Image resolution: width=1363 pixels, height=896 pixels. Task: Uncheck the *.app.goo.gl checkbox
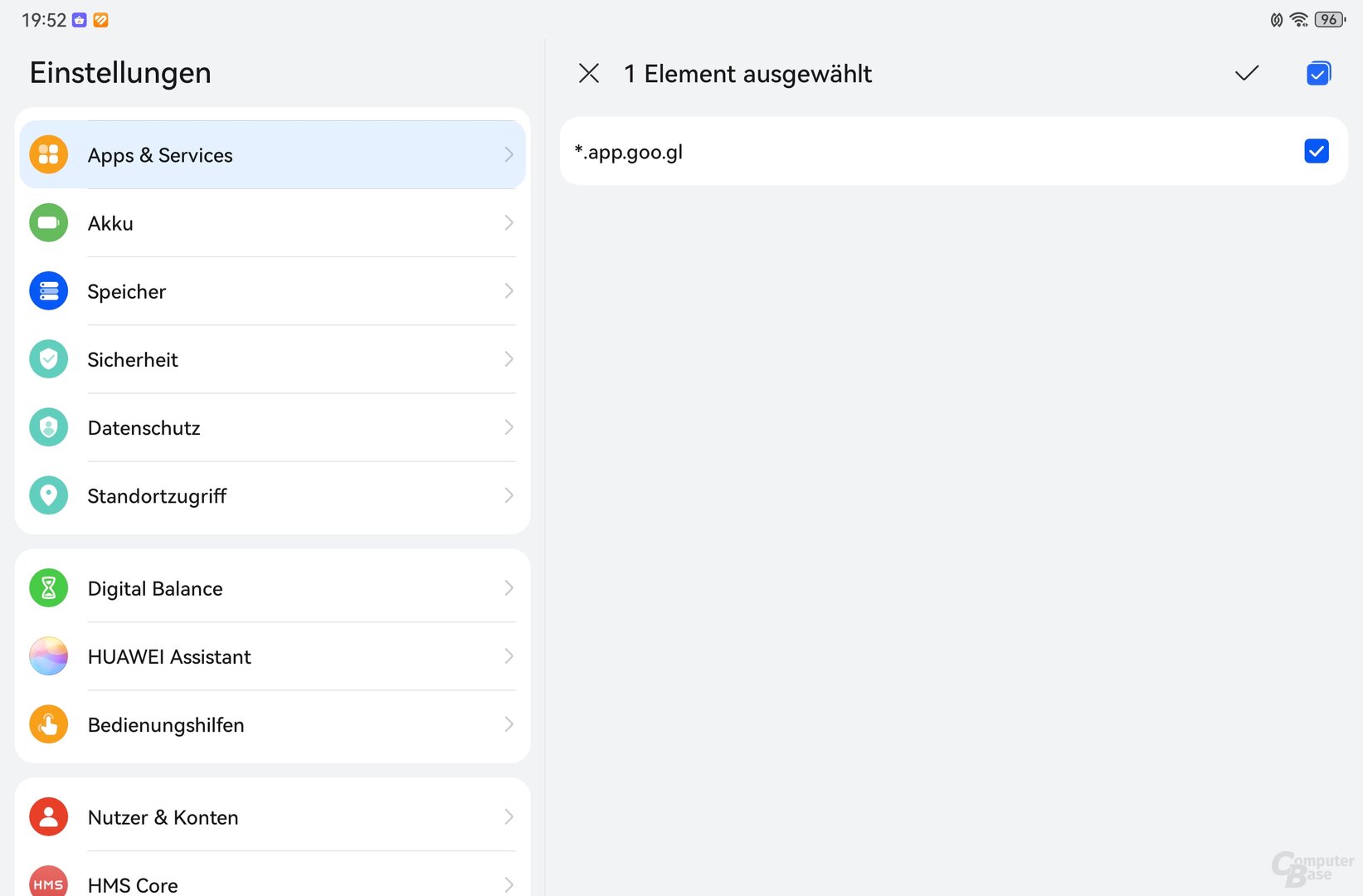click(x=1317, y=151)
